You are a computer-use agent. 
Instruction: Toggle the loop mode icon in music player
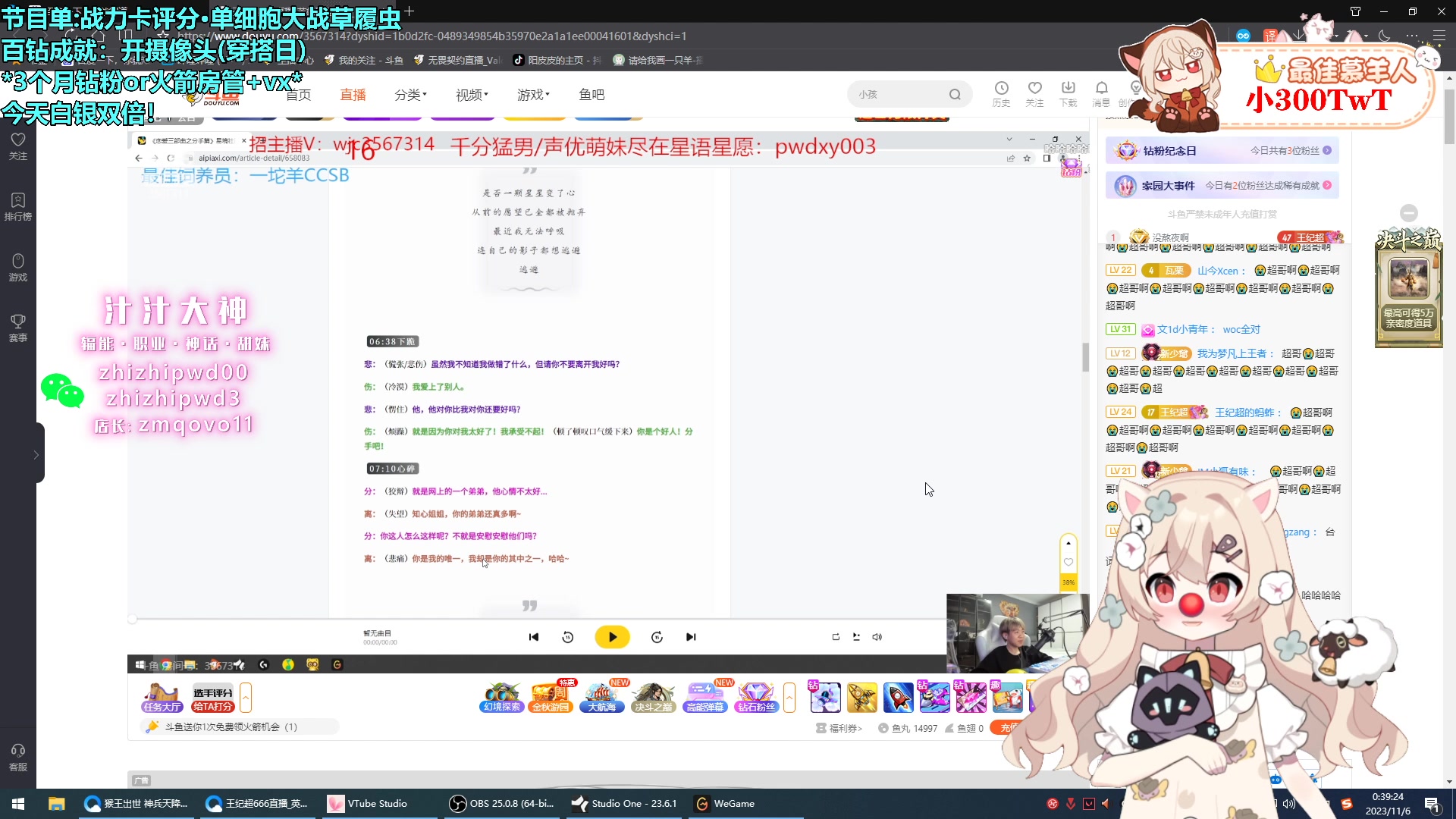[836, 637]
